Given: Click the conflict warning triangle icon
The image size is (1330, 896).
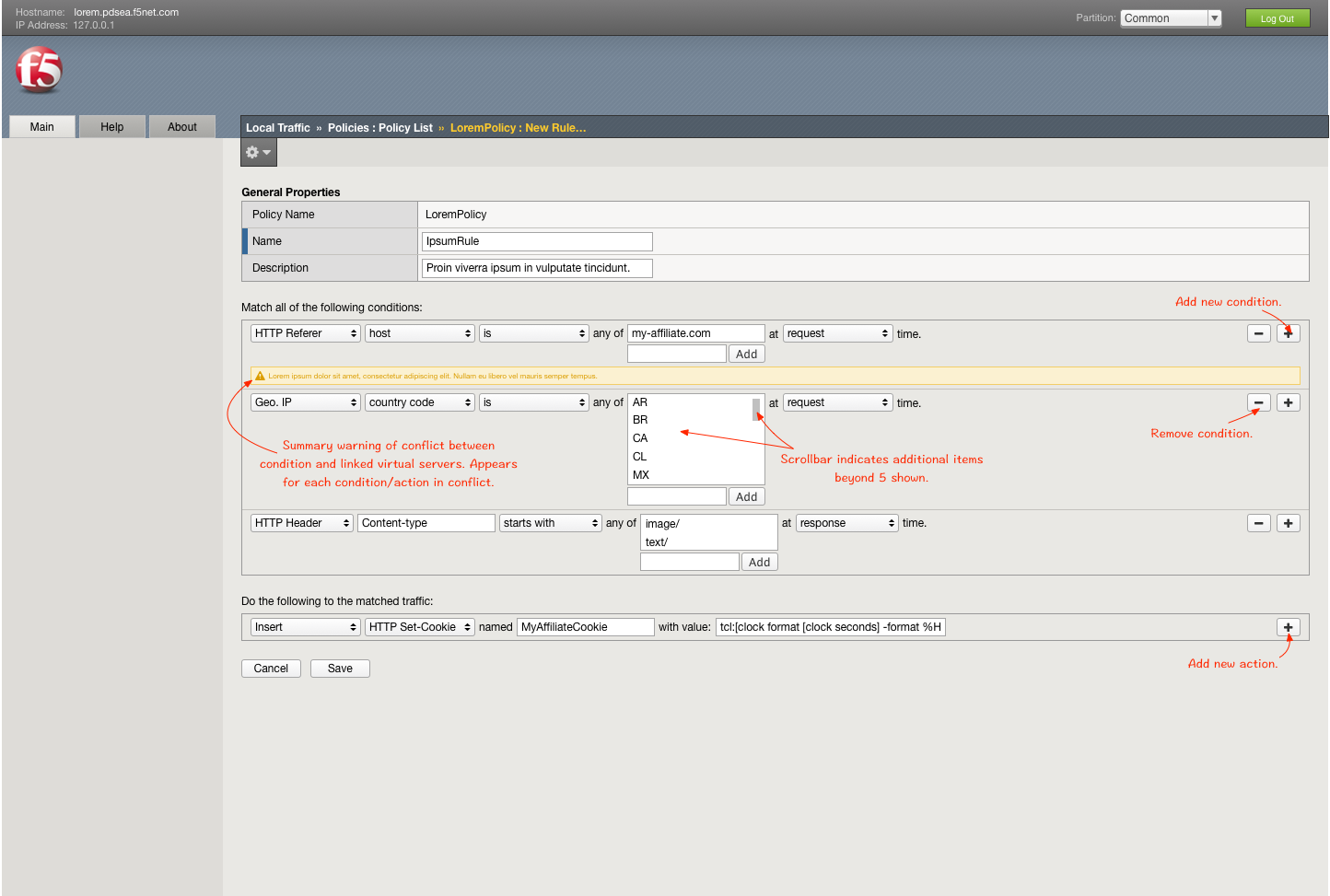Looking at the screenshot, I should click(x=260, y=376).
